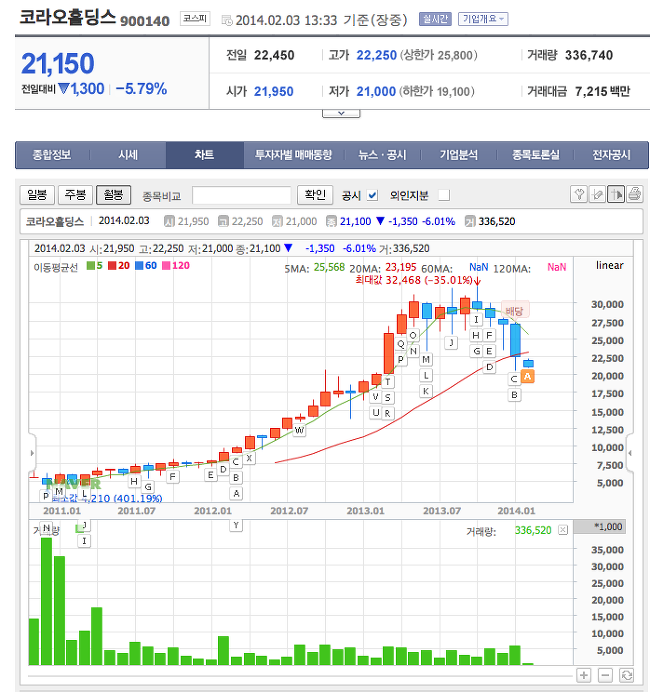Open disclosure marker Q on chart
650x692 pixels.
coord(401,344)
